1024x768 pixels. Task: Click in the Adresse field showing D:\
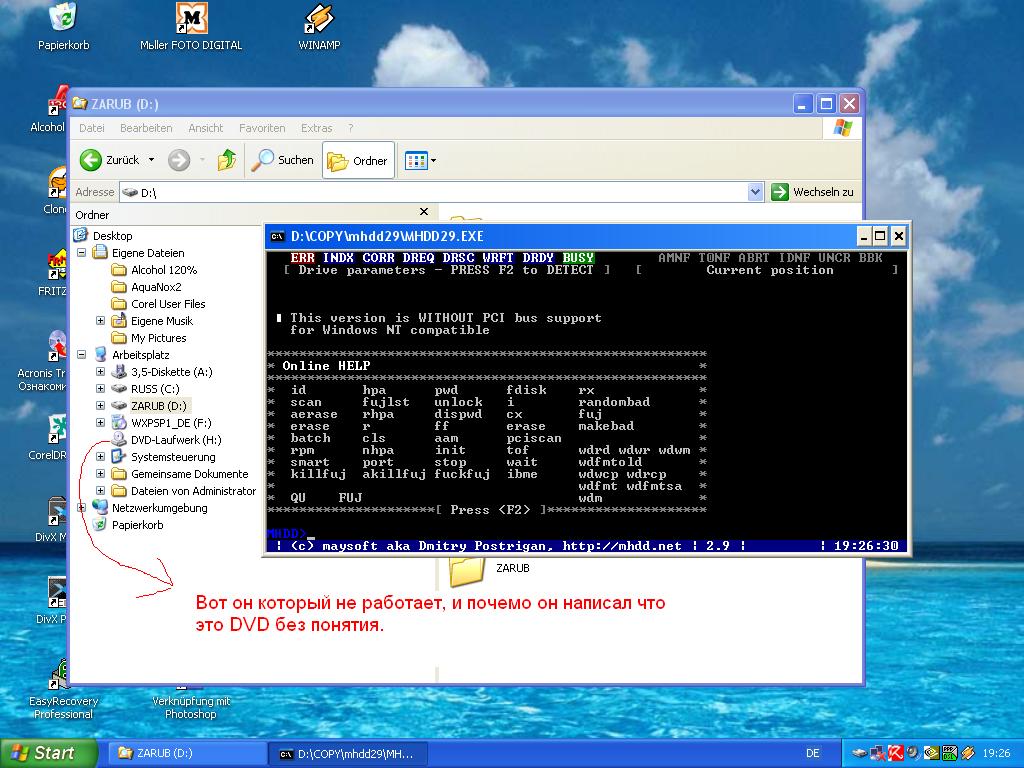434,192
